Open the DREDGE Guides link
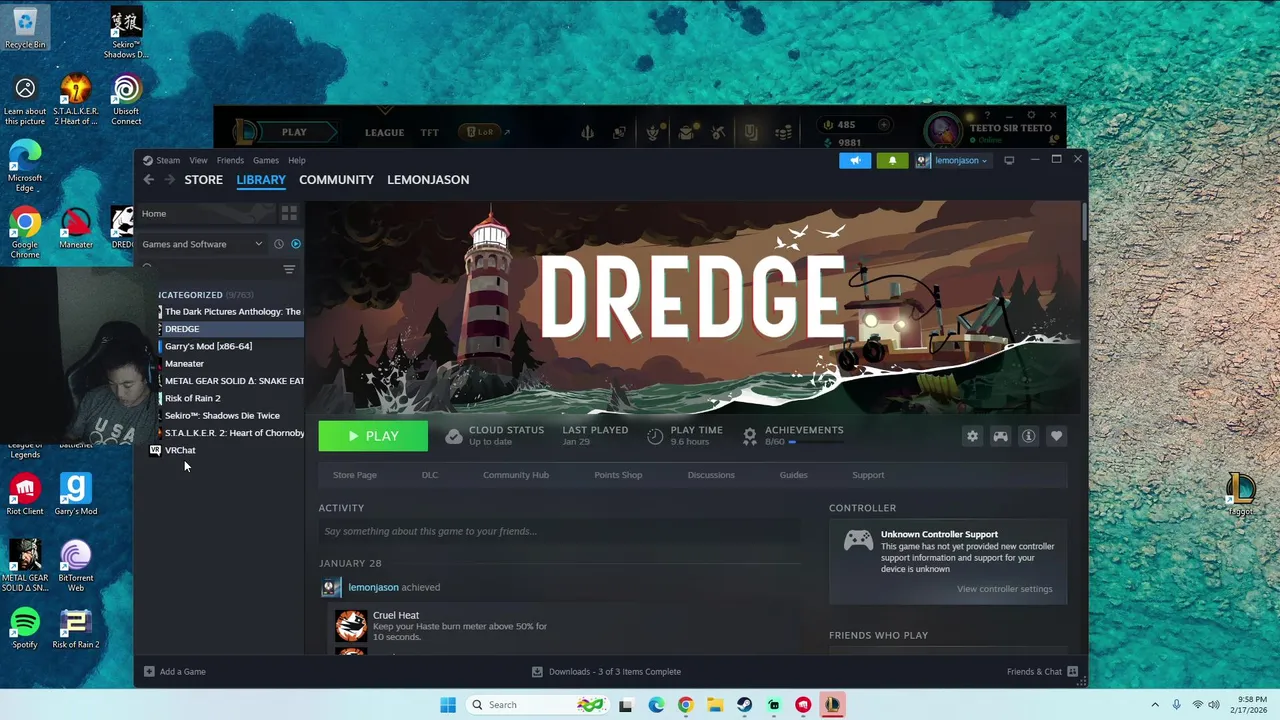Viewport: 1280px width, 720px height. (793, 475)
